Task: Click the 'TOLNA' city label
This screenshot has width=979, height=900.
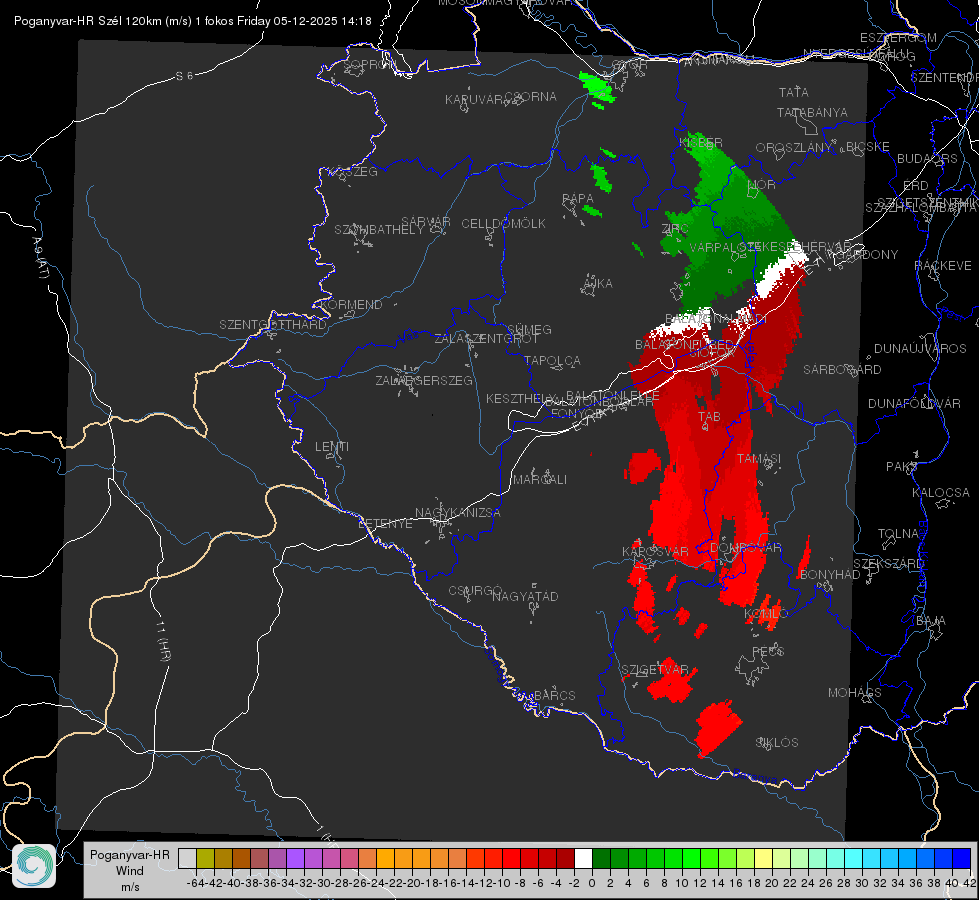Action: (898, 534)
